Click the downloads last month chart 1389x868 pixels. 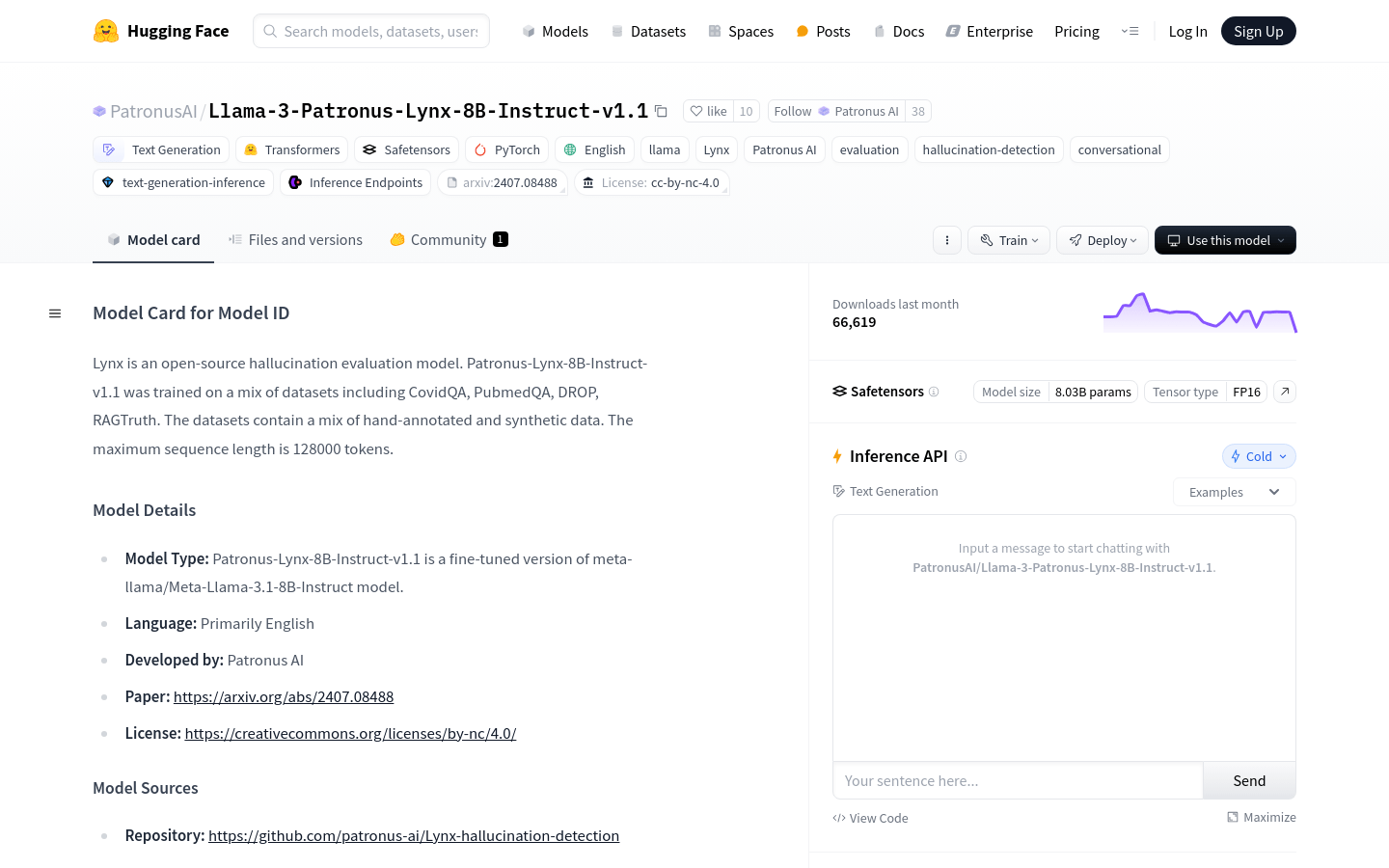point(1200,312)
